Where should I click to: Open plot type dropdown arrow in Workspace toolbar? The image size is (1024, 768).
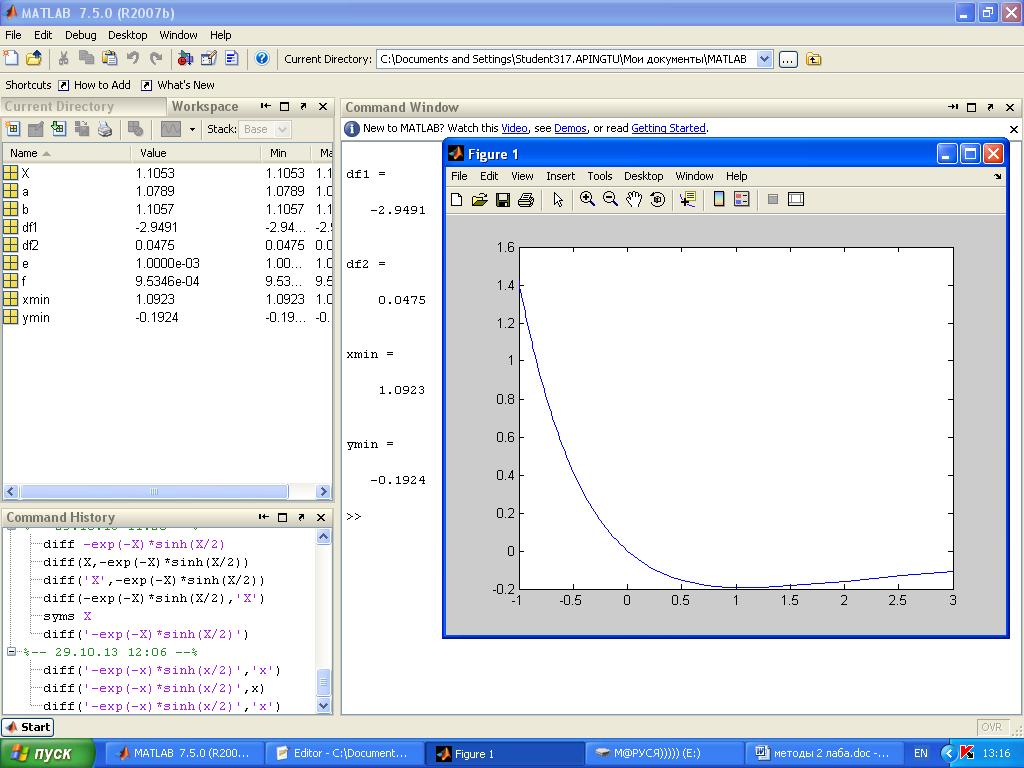coord(192,129)
